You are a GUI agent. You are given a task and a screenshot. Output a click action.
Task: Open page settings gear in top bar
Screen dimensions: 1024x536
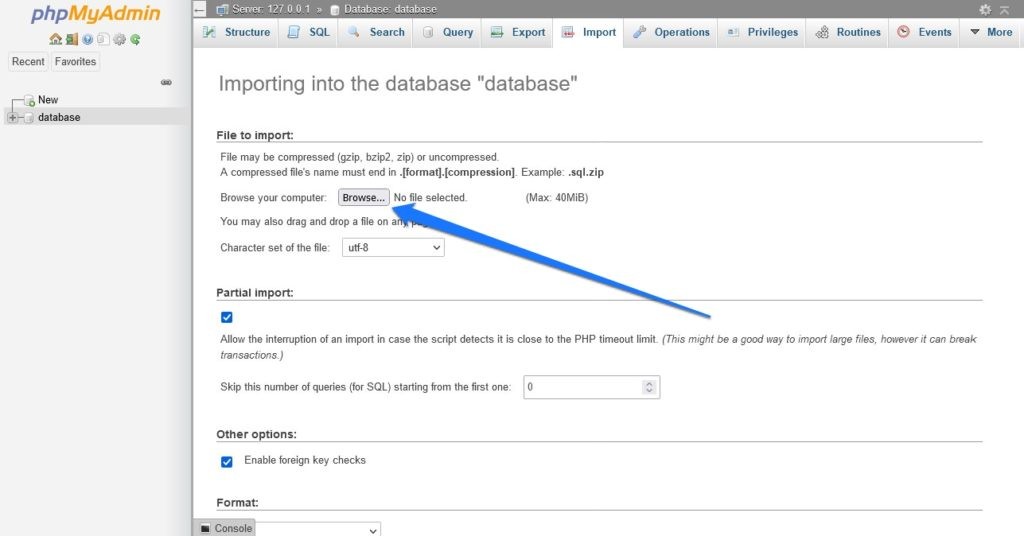[x=985, y=9]
